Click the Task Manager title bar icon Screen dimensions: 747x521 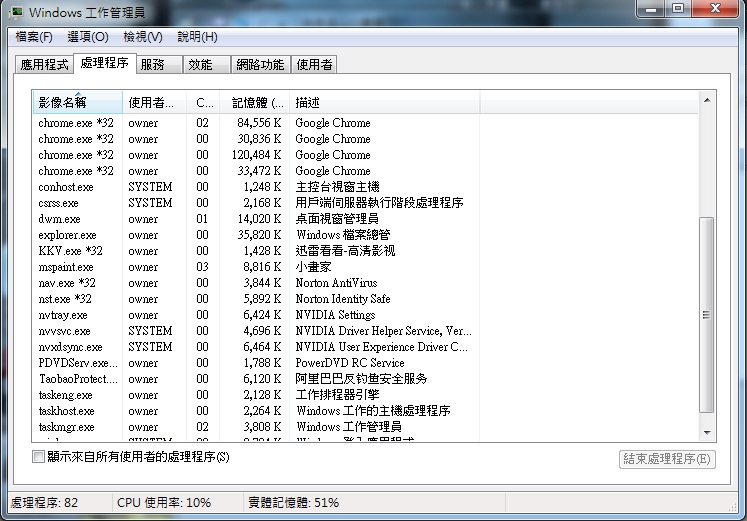pyautogui.click(x=17, y=12)
